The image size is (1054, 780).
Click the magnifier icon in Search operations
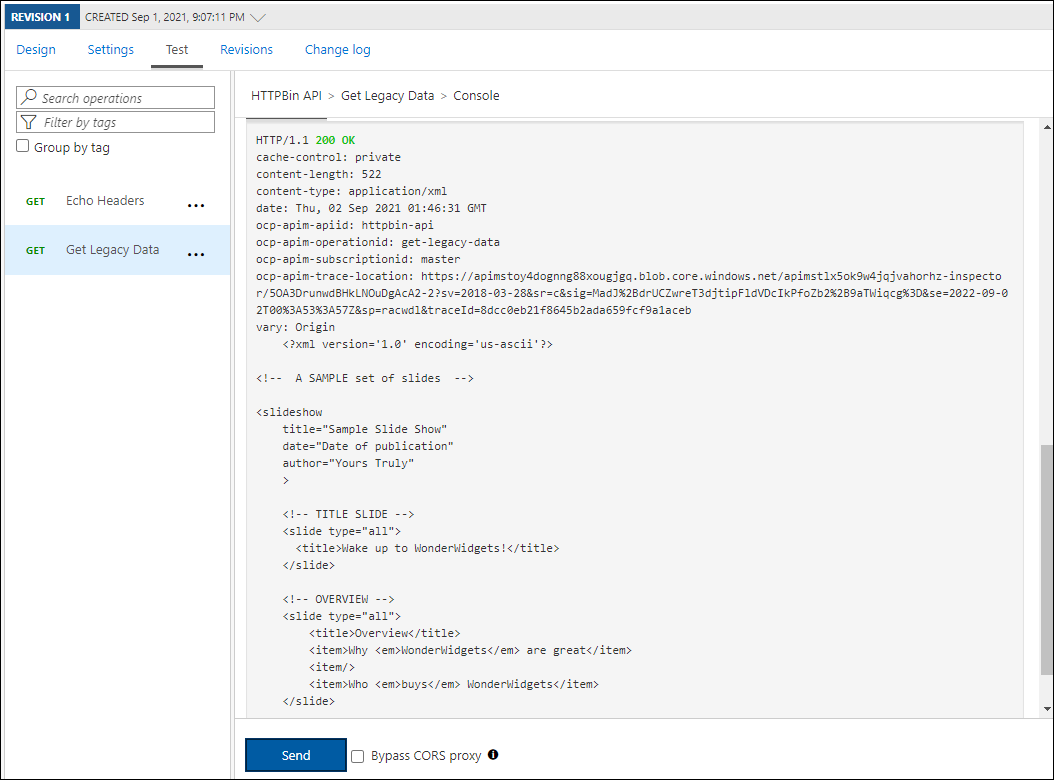click(x=29, y=98)
